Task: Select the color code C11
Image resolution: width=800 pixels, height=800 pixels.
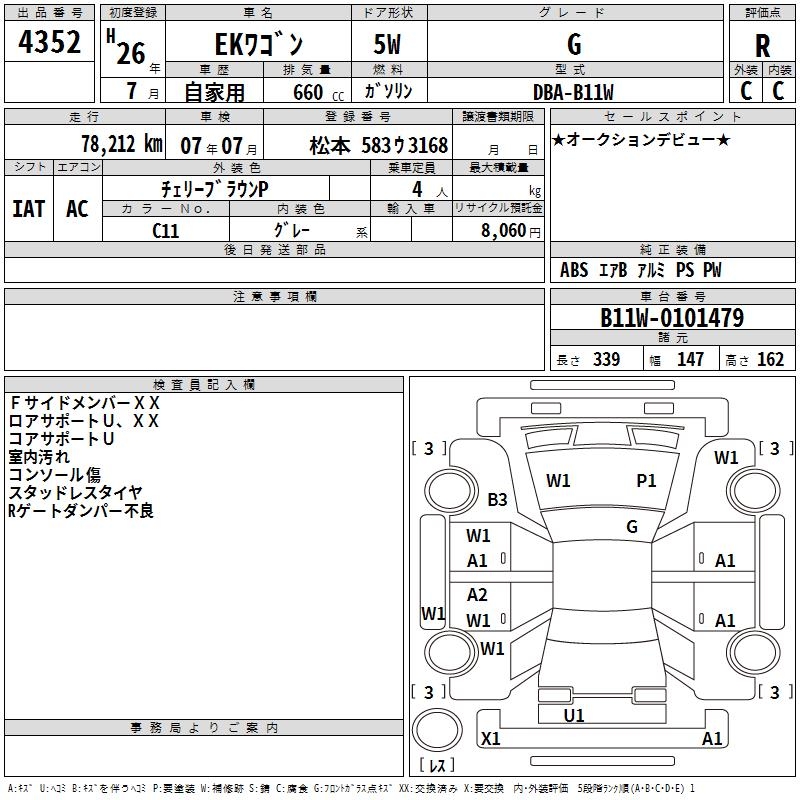Action: (x=165, y=229)
